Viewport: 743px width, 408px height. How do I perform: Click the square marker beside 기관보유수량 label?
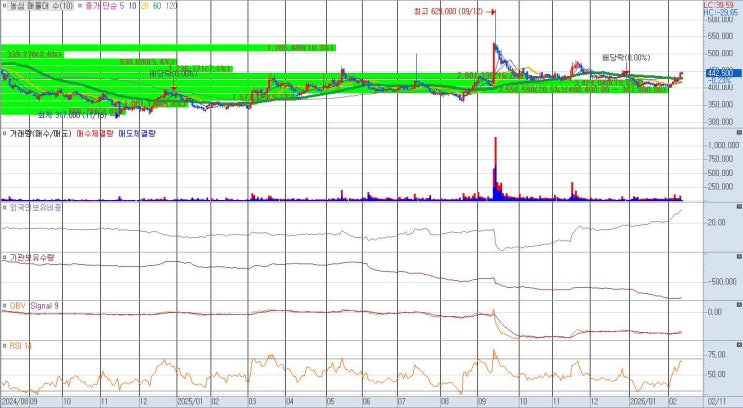coord(4,258)
